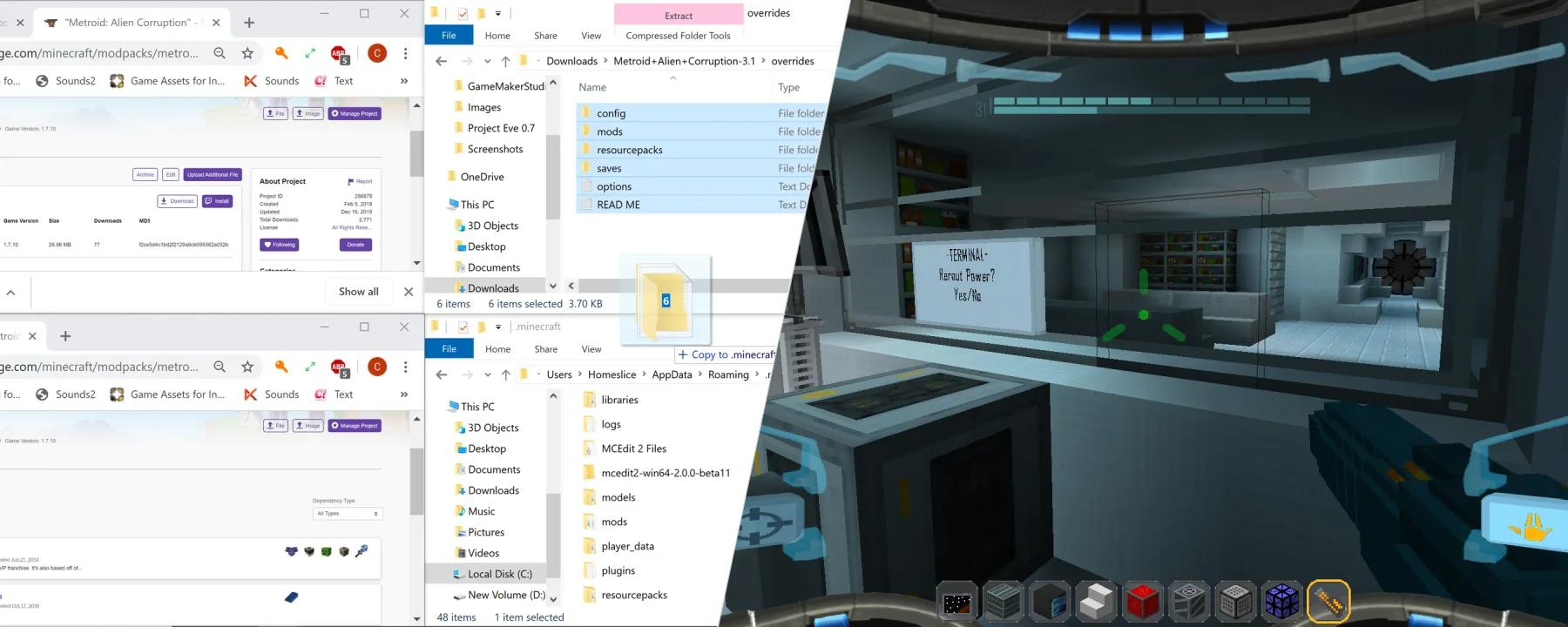Expand the quick access toolbar arrow in the overrides window
The height and width of the screenshot is (627, 1568).
[498, 13]
